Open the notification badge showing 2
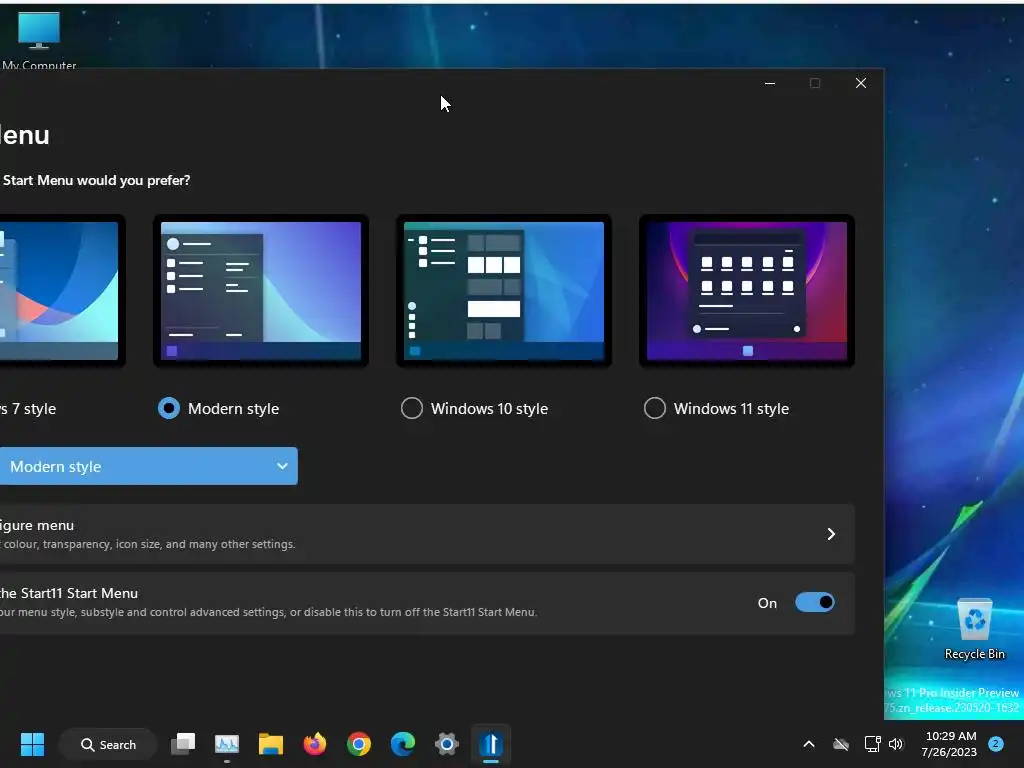The width and height of the screenshot is (1024, 768). coord(996,743)
